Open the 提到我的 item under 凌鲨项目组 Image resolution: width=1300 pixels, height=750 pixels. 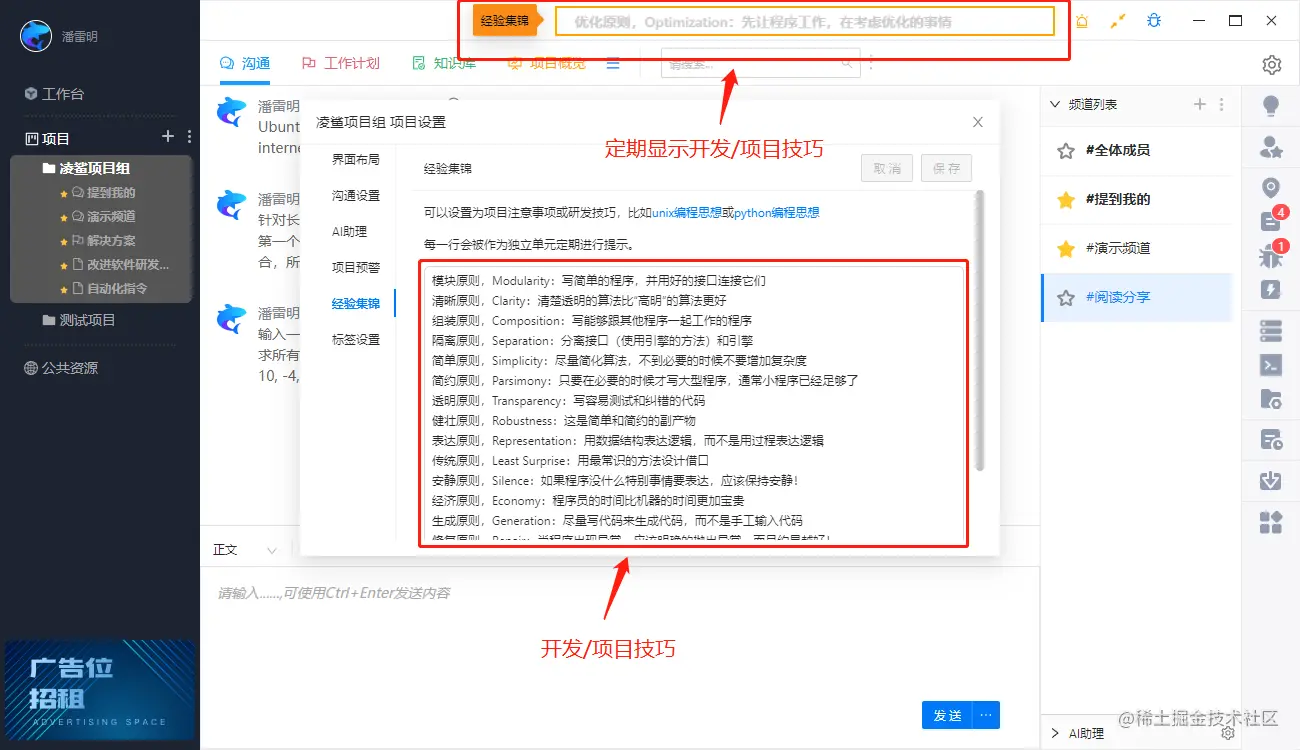click(103, 193)
